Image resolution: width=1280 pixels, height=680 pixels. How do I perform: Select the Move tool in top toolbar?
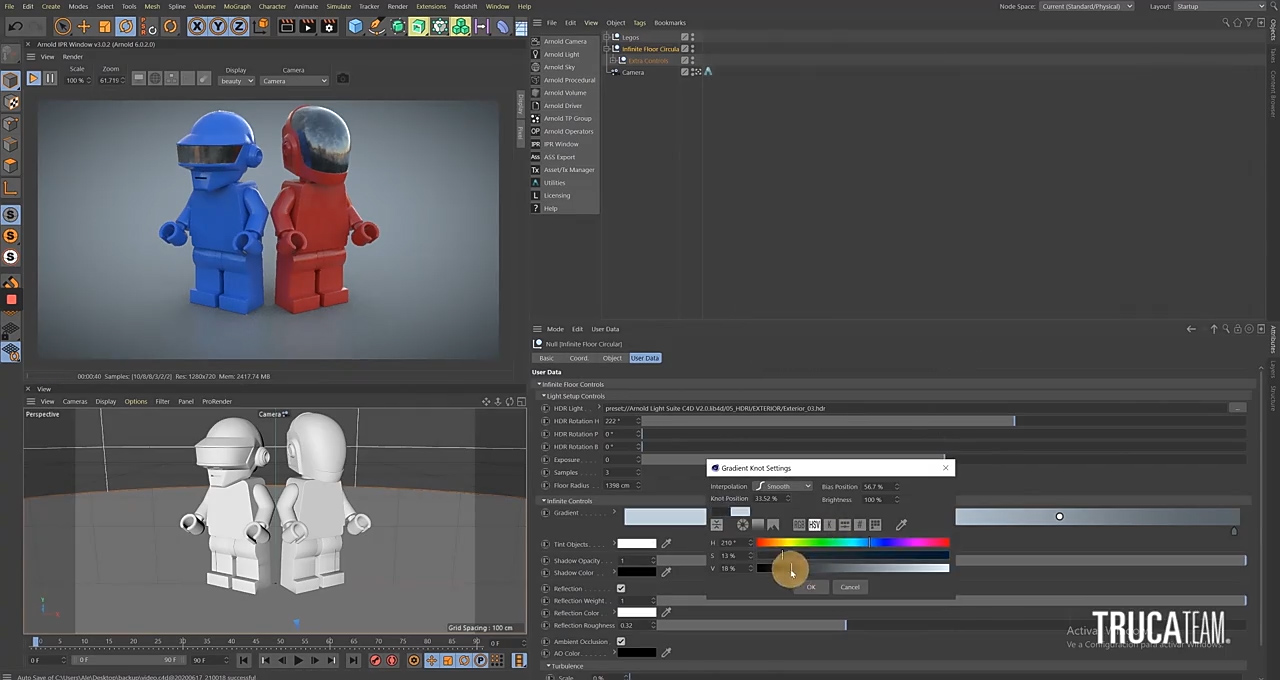[83, 27]
